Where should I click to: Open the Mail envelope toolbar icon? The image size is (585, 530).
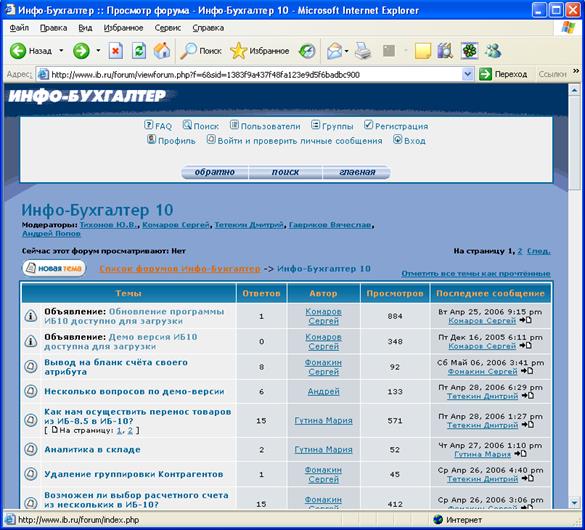click(334, 51)
